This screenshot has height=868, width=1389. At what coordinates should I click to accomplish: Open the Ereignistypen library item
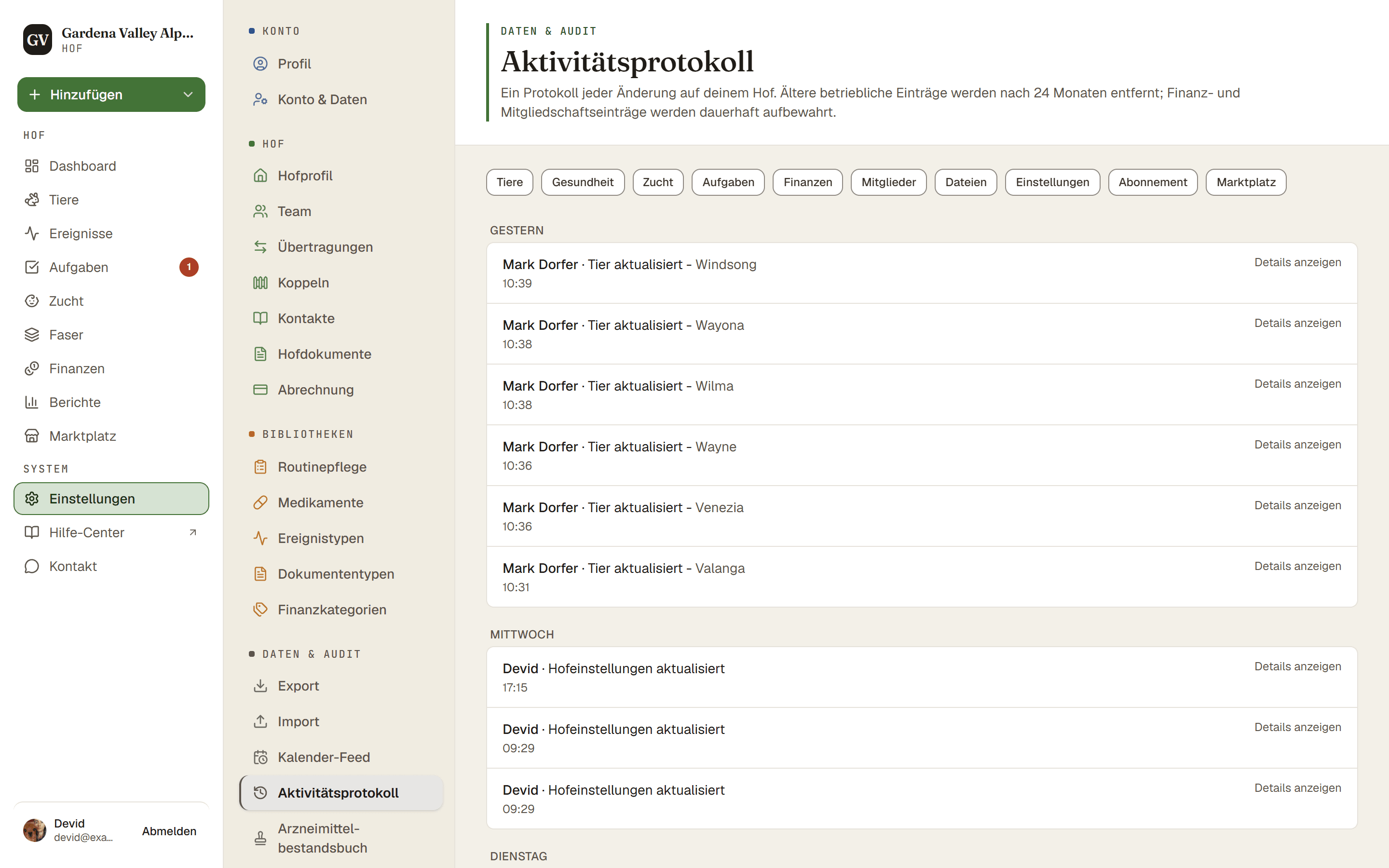(341, 539)
